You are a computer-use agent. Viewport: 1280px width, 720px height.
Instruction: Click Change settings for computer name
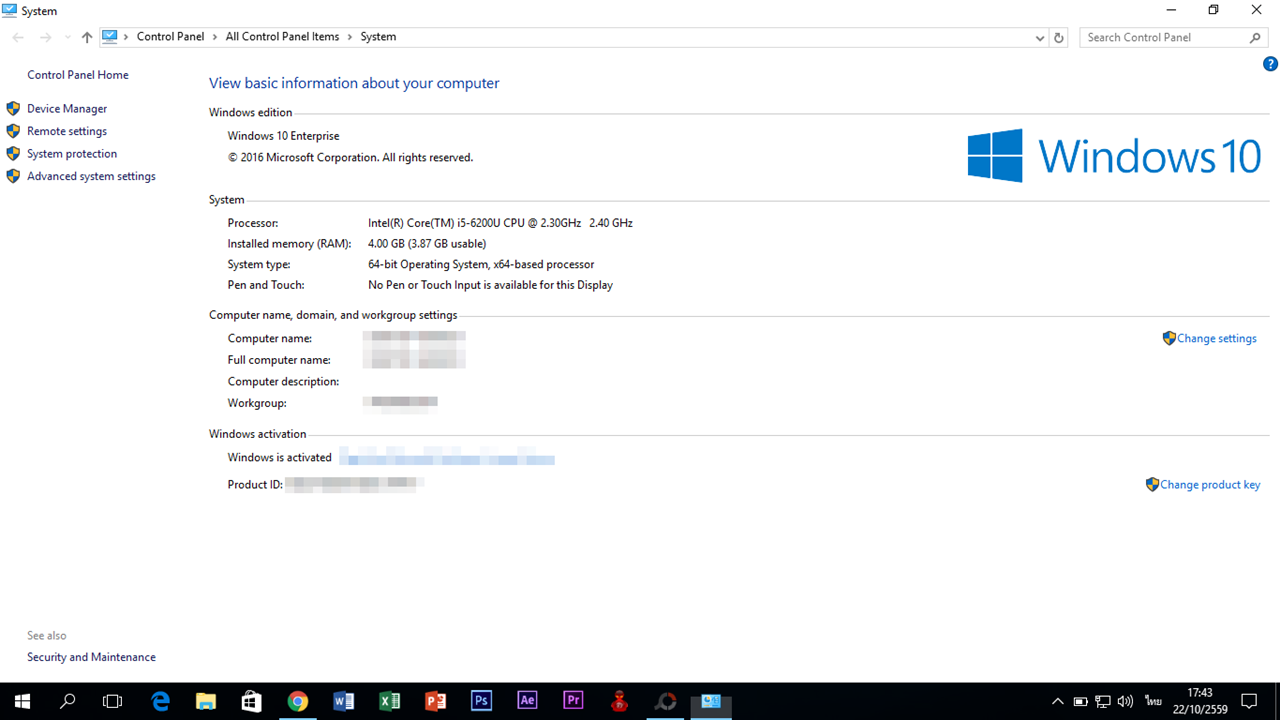click(1217, 339)
